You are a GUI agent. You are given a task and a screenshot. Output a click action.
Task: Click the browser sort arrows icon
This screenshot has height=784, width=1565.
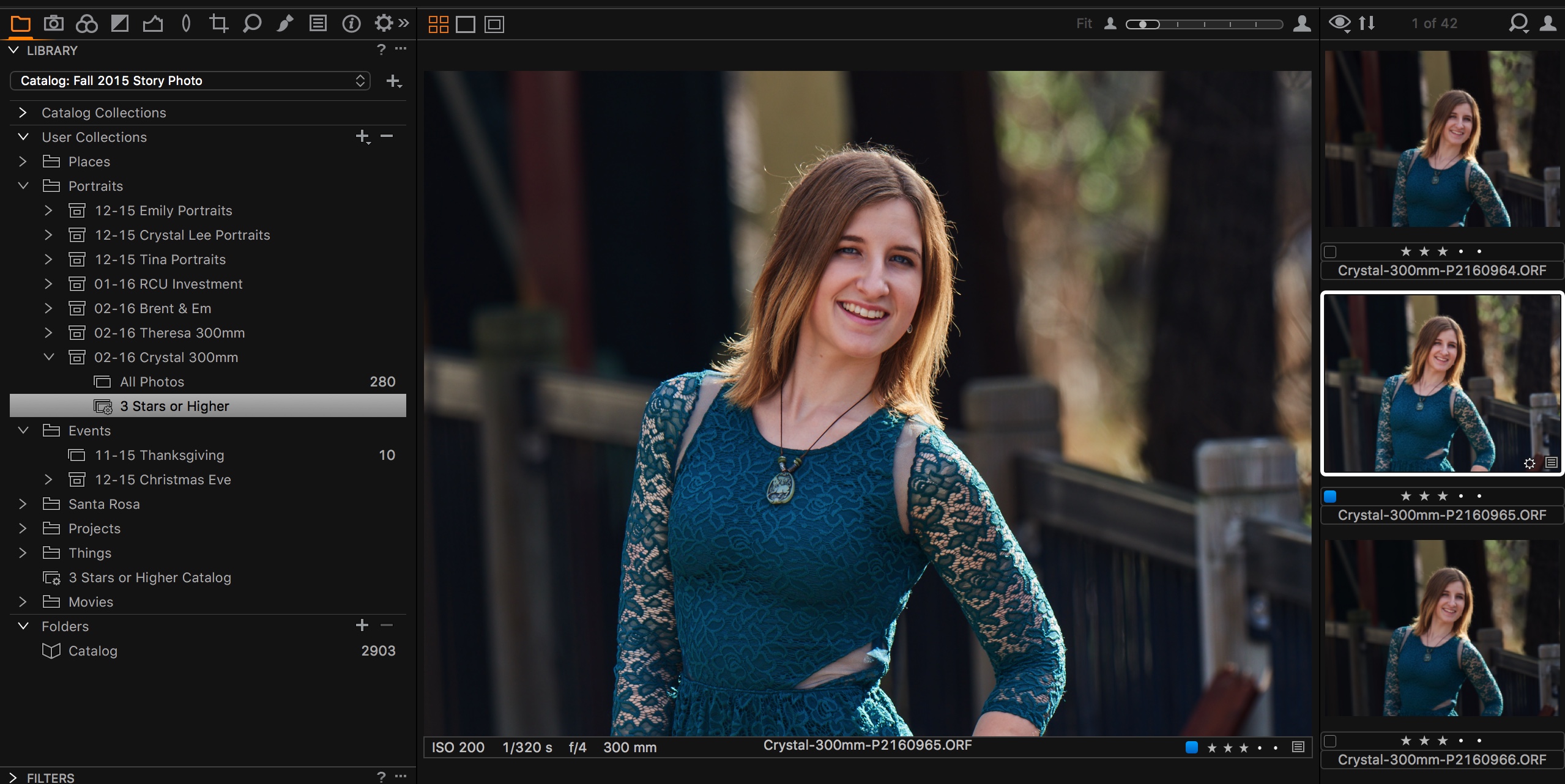click(x=1367, y=23)
